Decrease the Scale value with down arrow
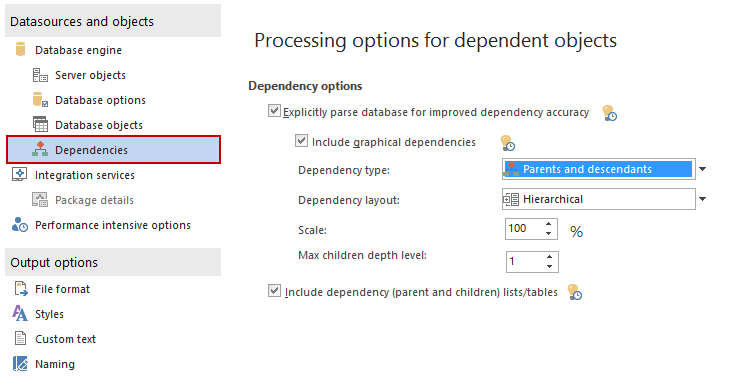This screenshot has width=746, height=376. coord(549,233)
